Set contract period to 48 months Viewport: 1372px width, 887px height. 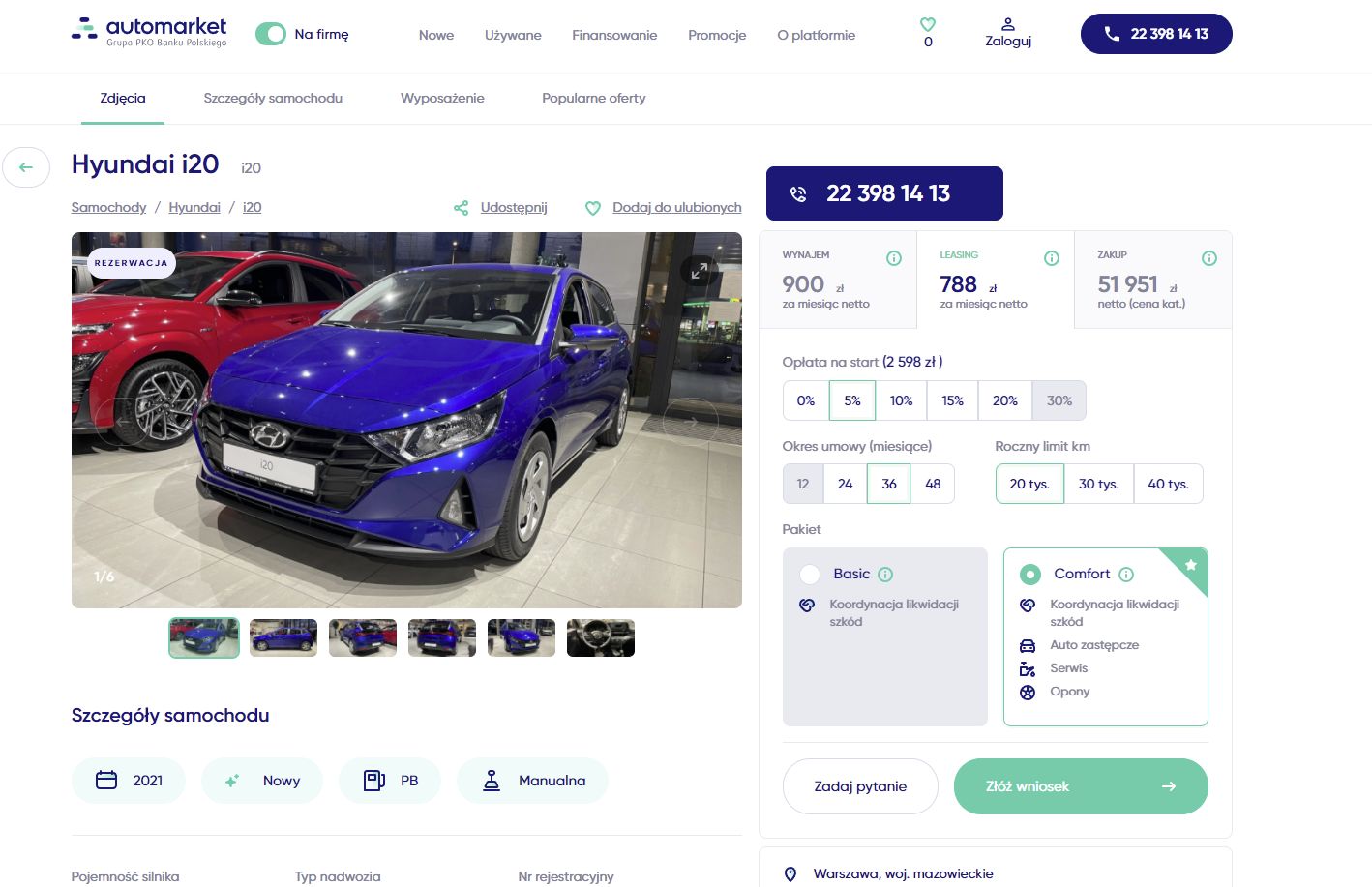pyautogui.click(x=933, y=484)
